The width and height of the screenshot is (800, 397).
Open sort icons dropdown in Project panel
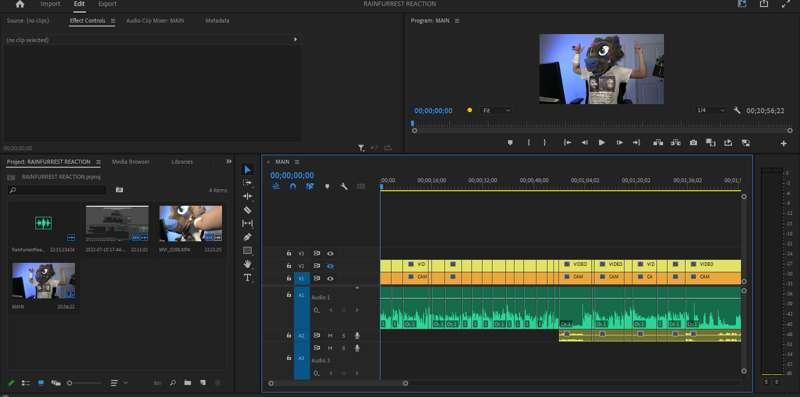click(x=117, y=383)
